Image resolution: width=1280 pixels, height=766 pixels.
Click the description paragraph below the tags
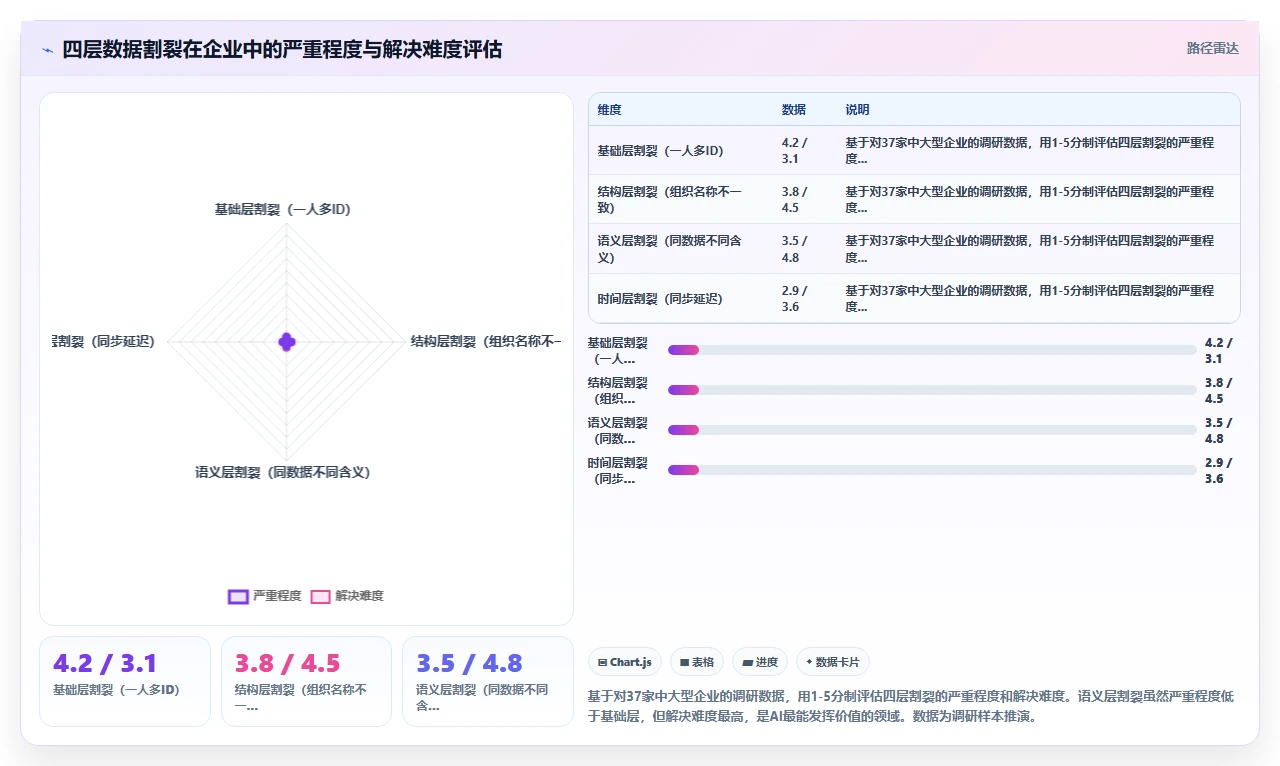tap(912, 706)
